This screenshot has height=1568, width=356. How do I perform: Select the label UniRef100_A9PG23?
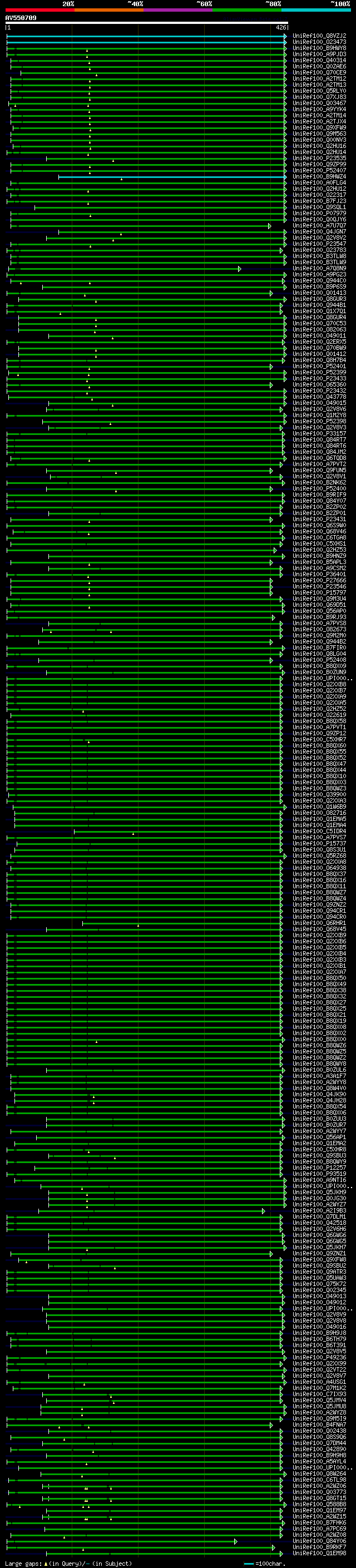tap(319, 275)
